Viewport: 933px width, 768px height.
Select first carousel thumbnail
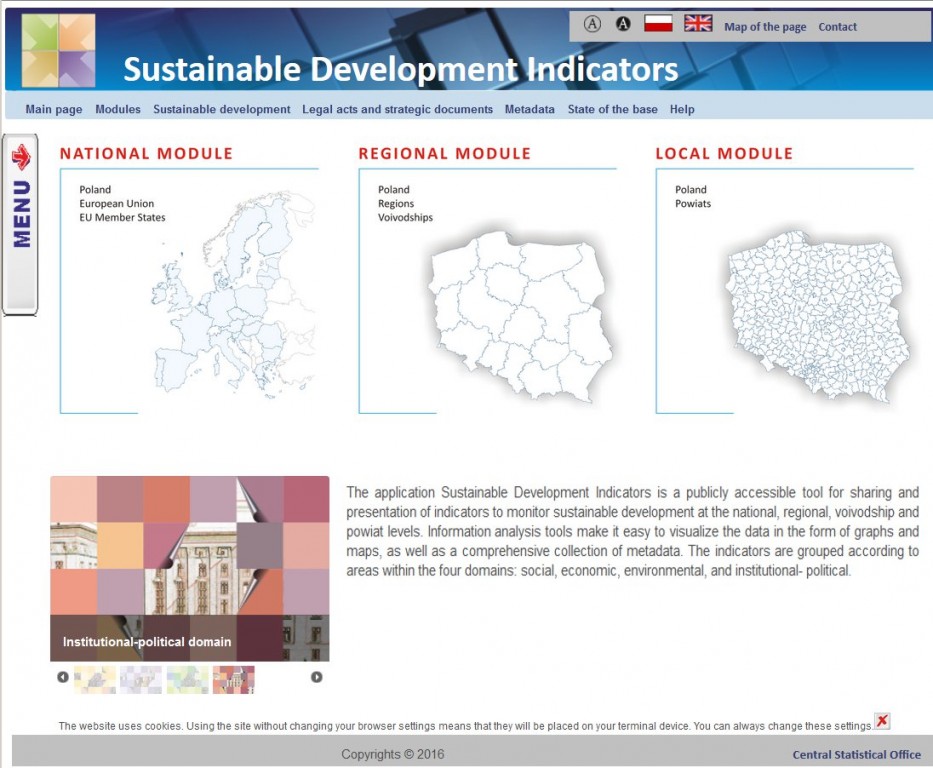coord(95,680)
